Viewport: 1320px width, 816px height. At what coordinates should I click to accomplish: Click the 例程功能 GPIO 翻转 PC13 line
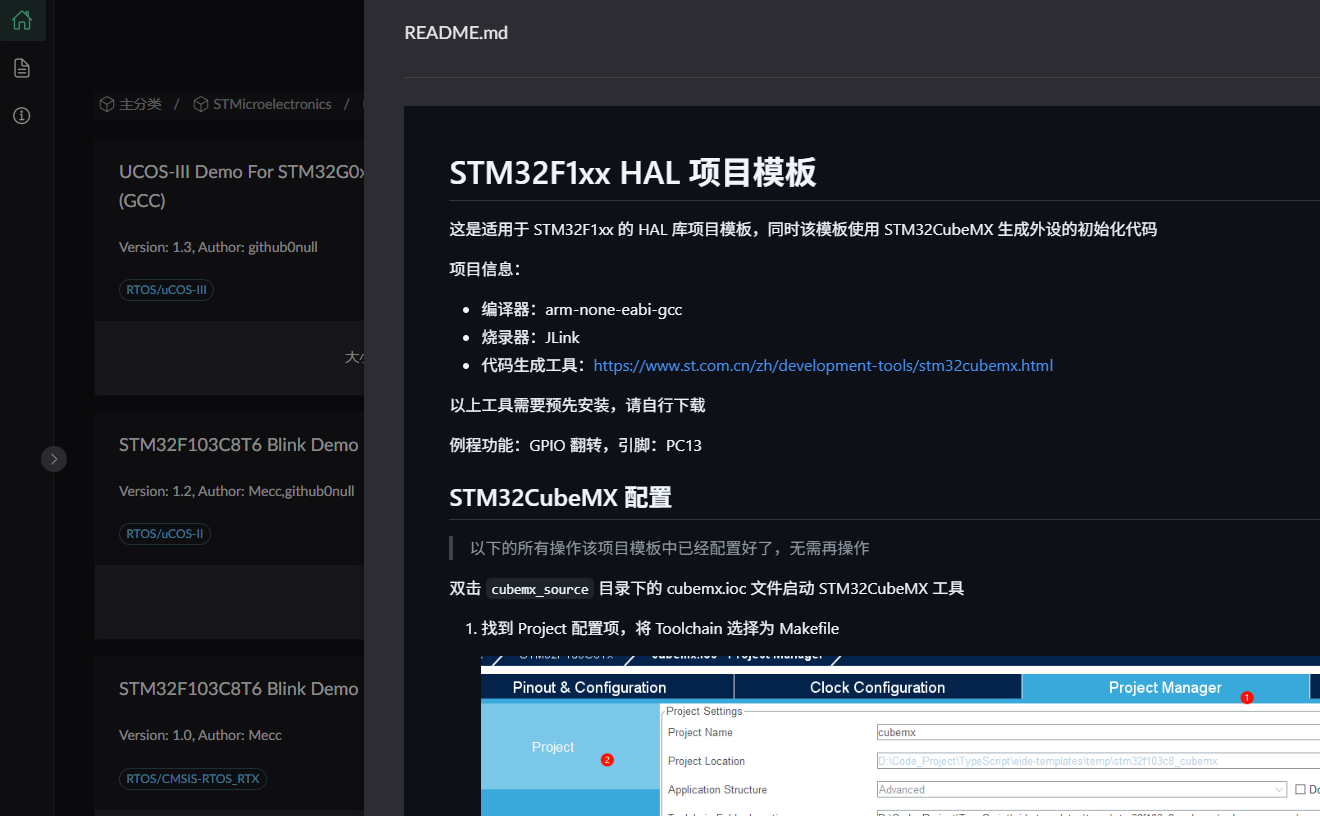click(x=576, y=445)
